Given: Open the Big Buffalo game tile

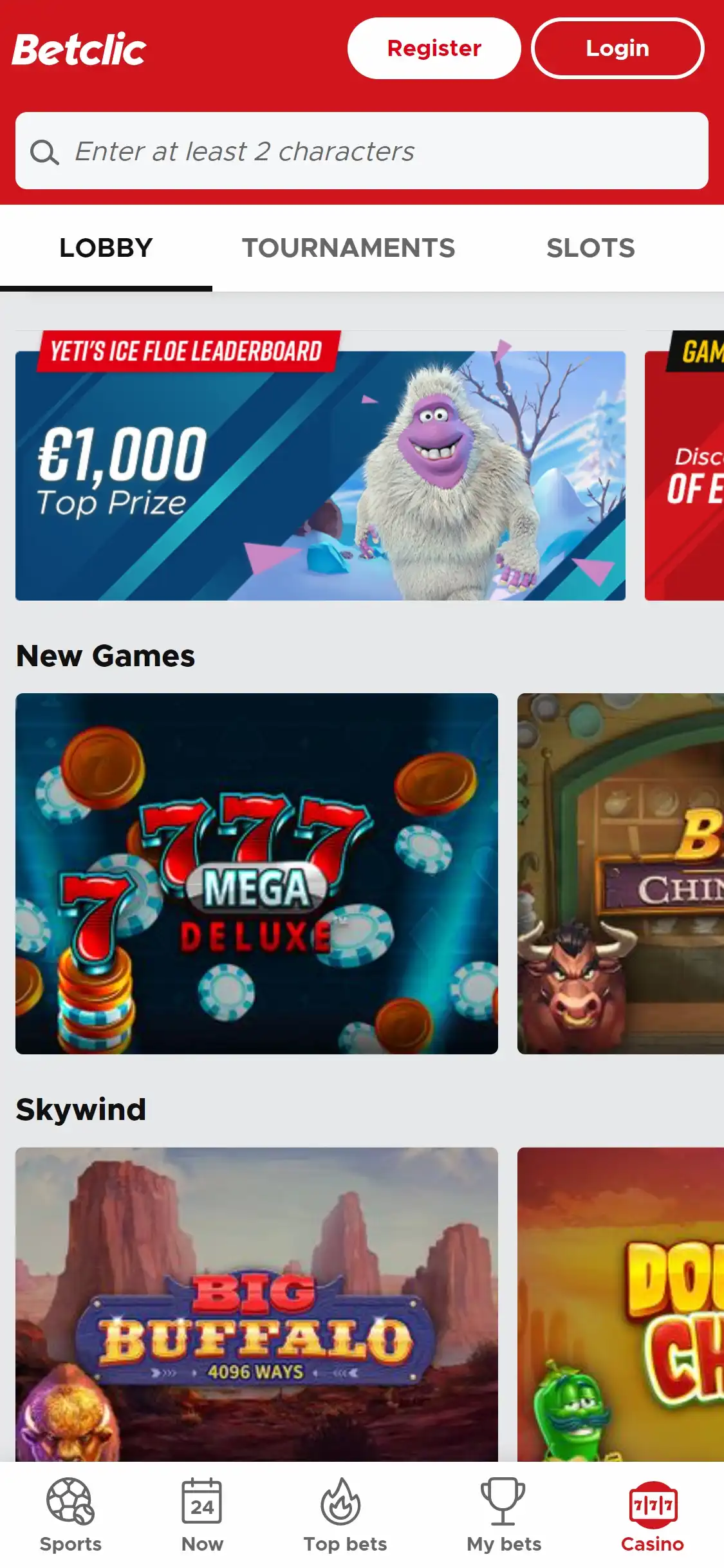Looking at the screenshot, I should (257, 1304).
